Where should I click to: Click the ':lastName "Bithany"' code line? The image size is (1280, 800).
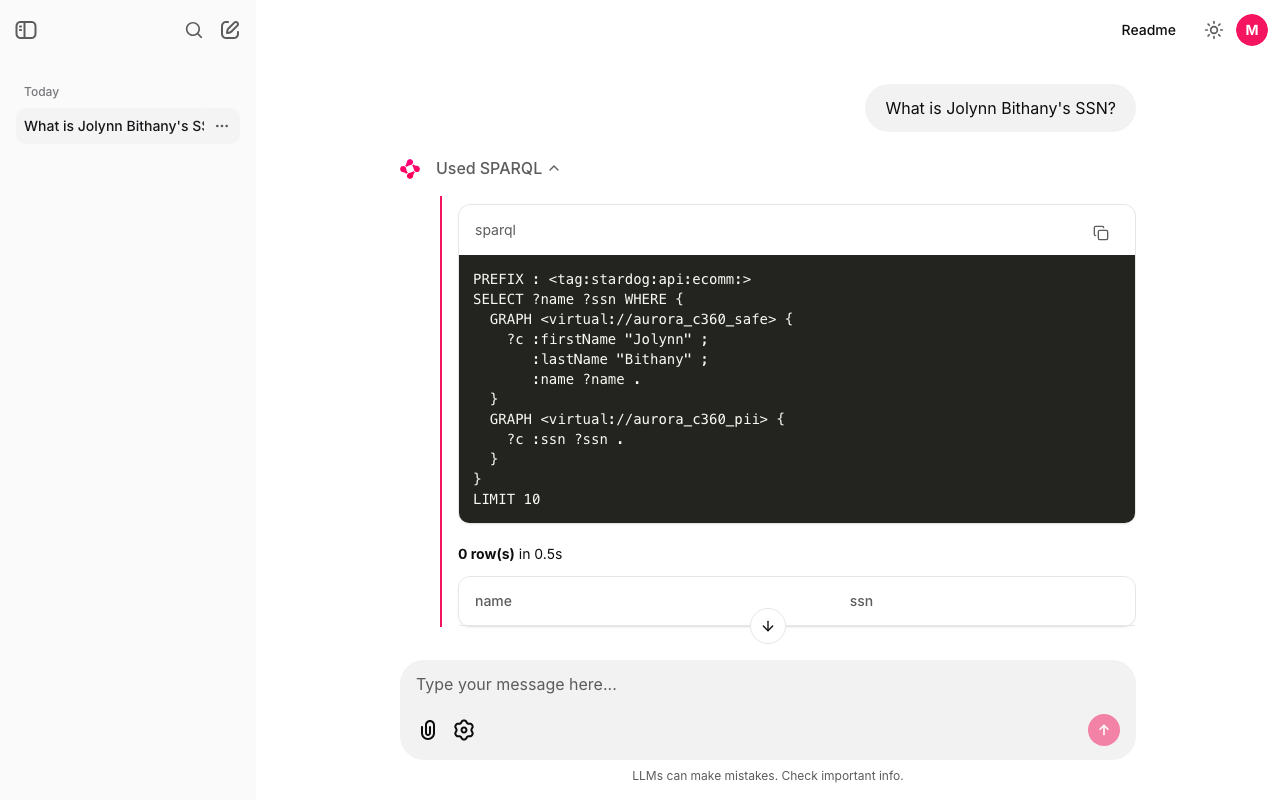(x=620, y=359)
